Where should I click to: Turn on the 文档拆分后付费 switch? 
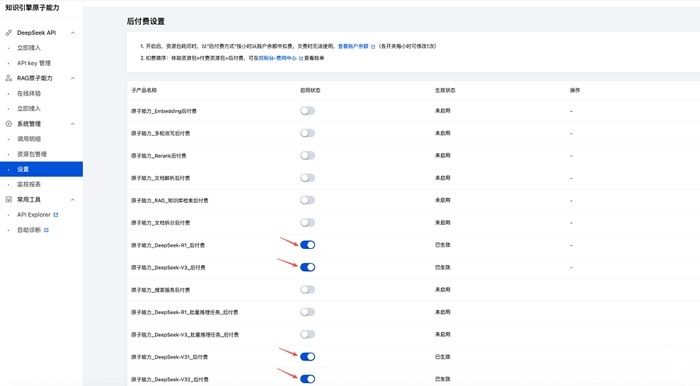point(308,222)
